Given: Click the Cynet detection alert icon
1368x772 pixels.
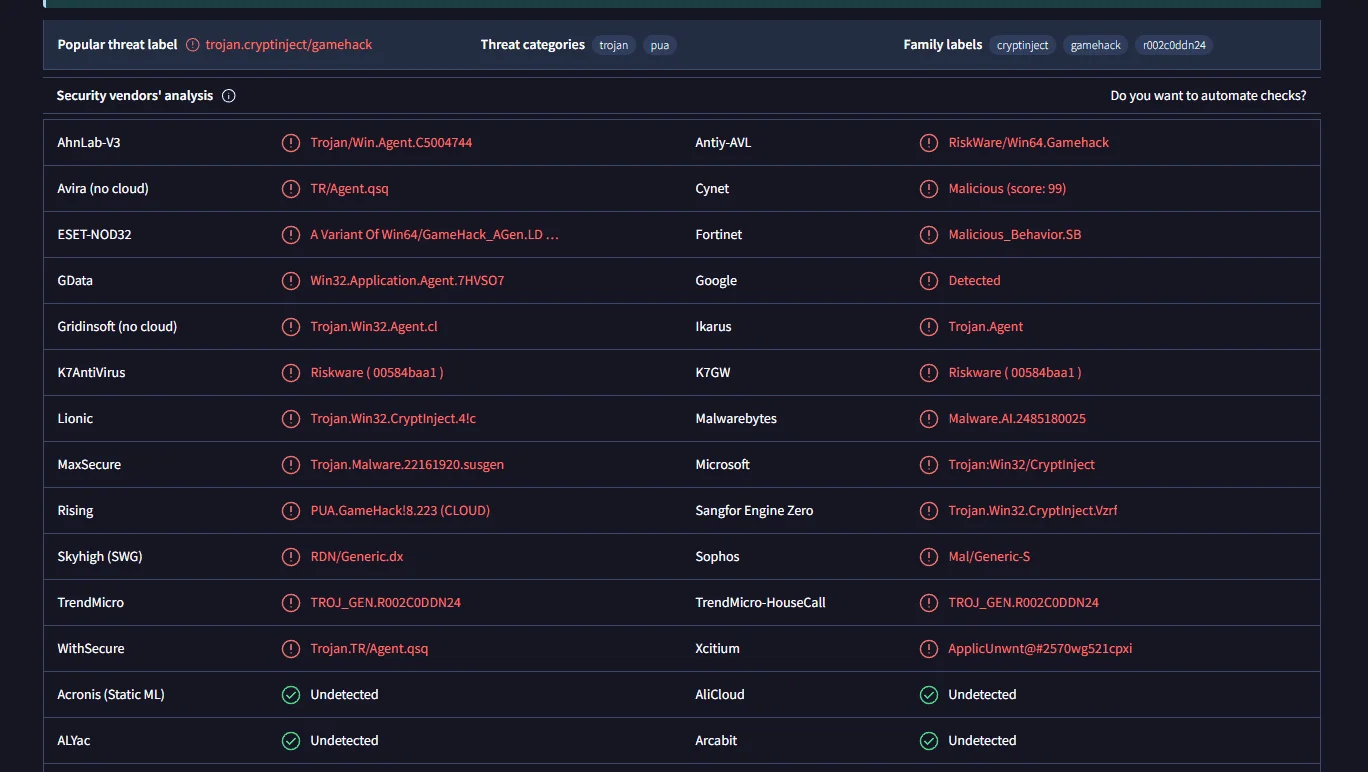Looking at the screenshot, I should [x=929, y=189].
